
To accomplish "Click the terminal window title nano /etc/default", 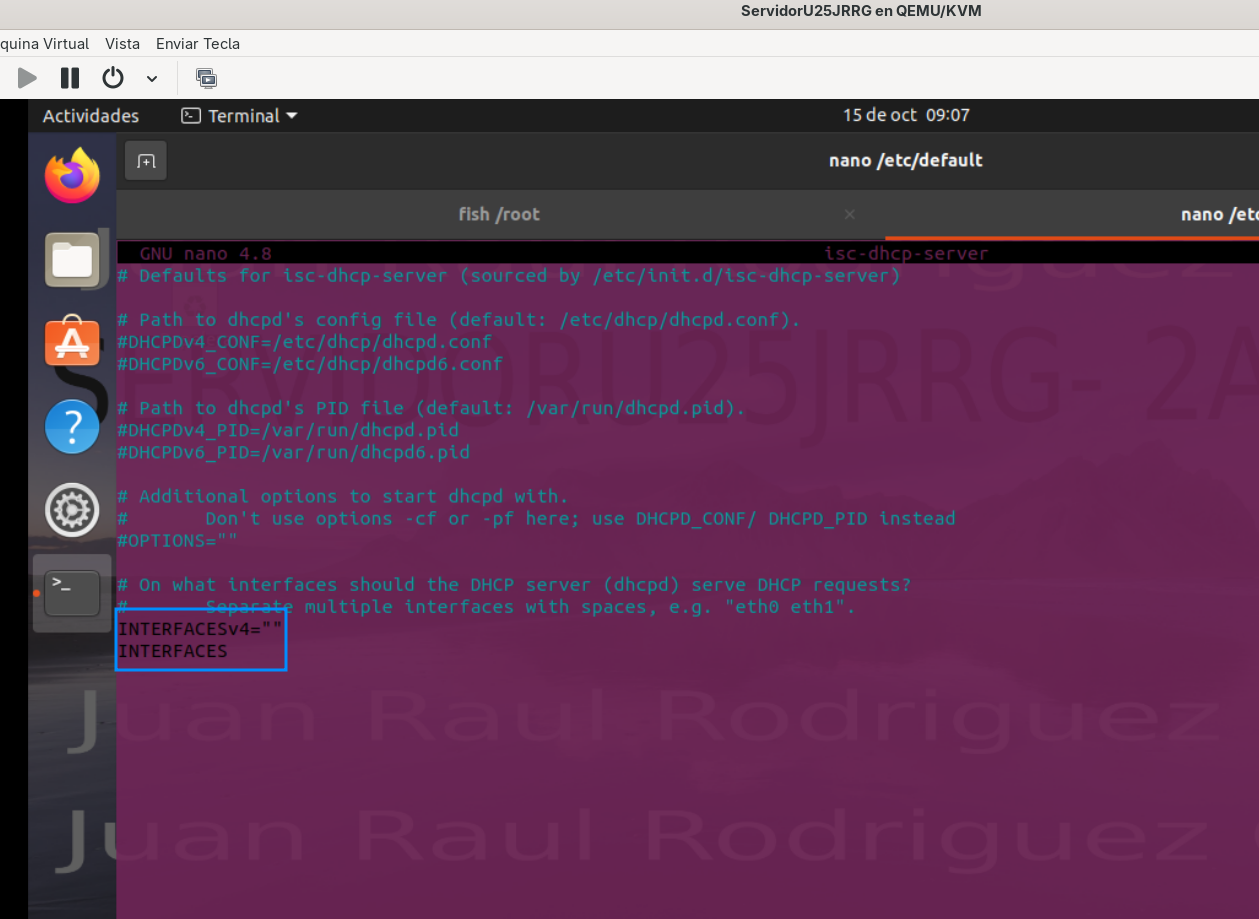I will click(x=906, y=160).
